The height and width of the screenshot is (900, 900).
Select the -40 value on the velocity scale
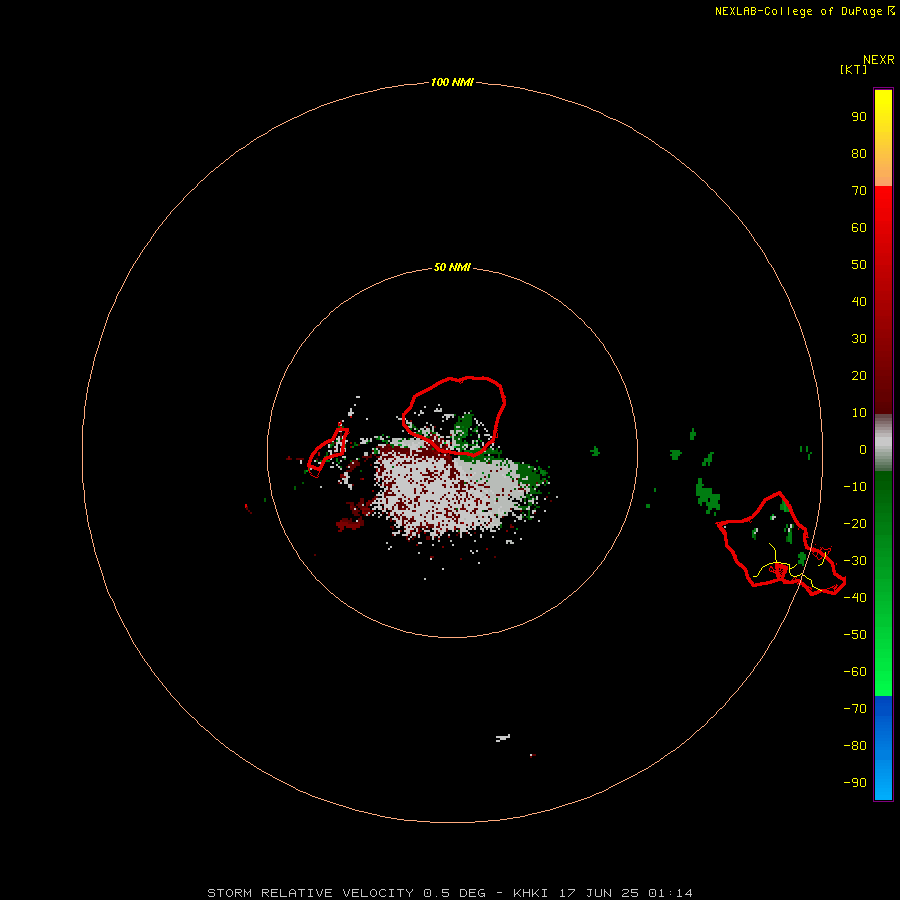pyautogui.click(x=855, y=598)
